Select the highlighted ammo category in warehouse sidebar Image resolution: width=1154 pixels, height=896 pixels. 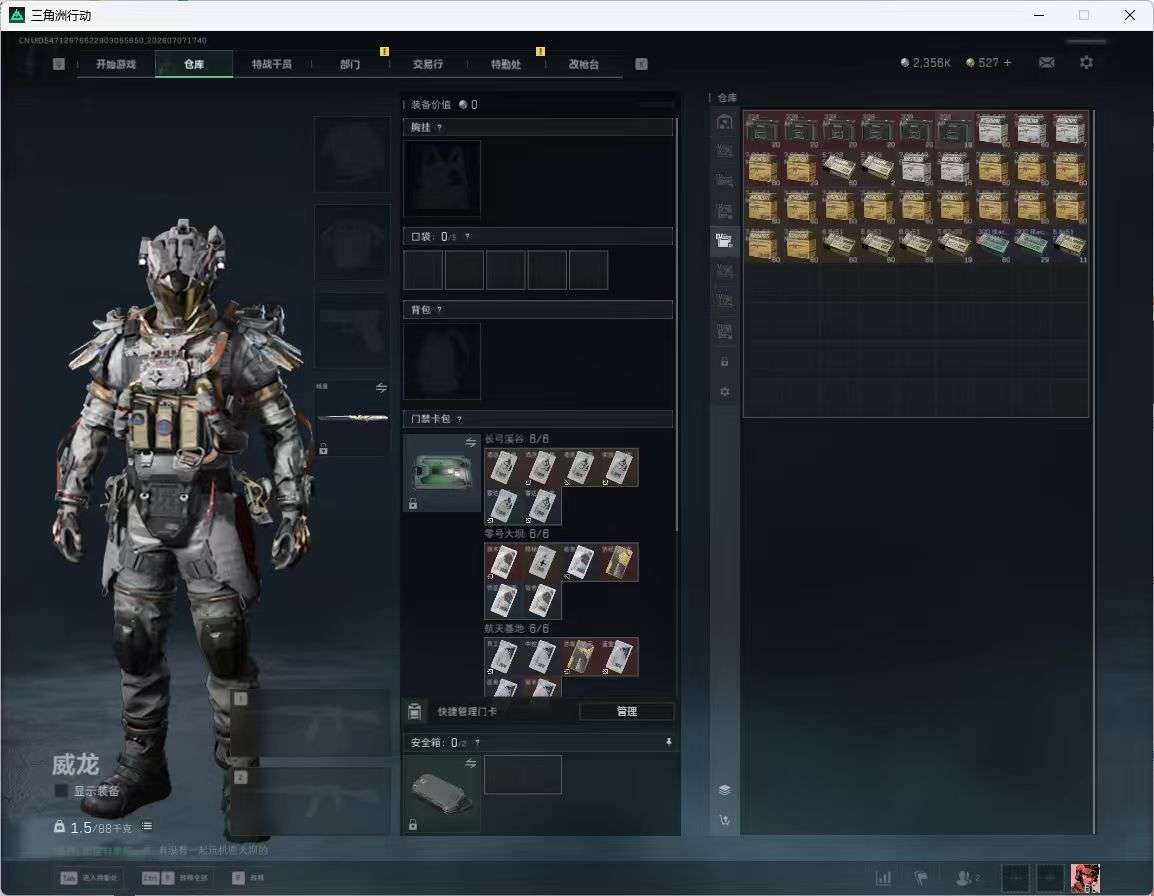[724, 239]
